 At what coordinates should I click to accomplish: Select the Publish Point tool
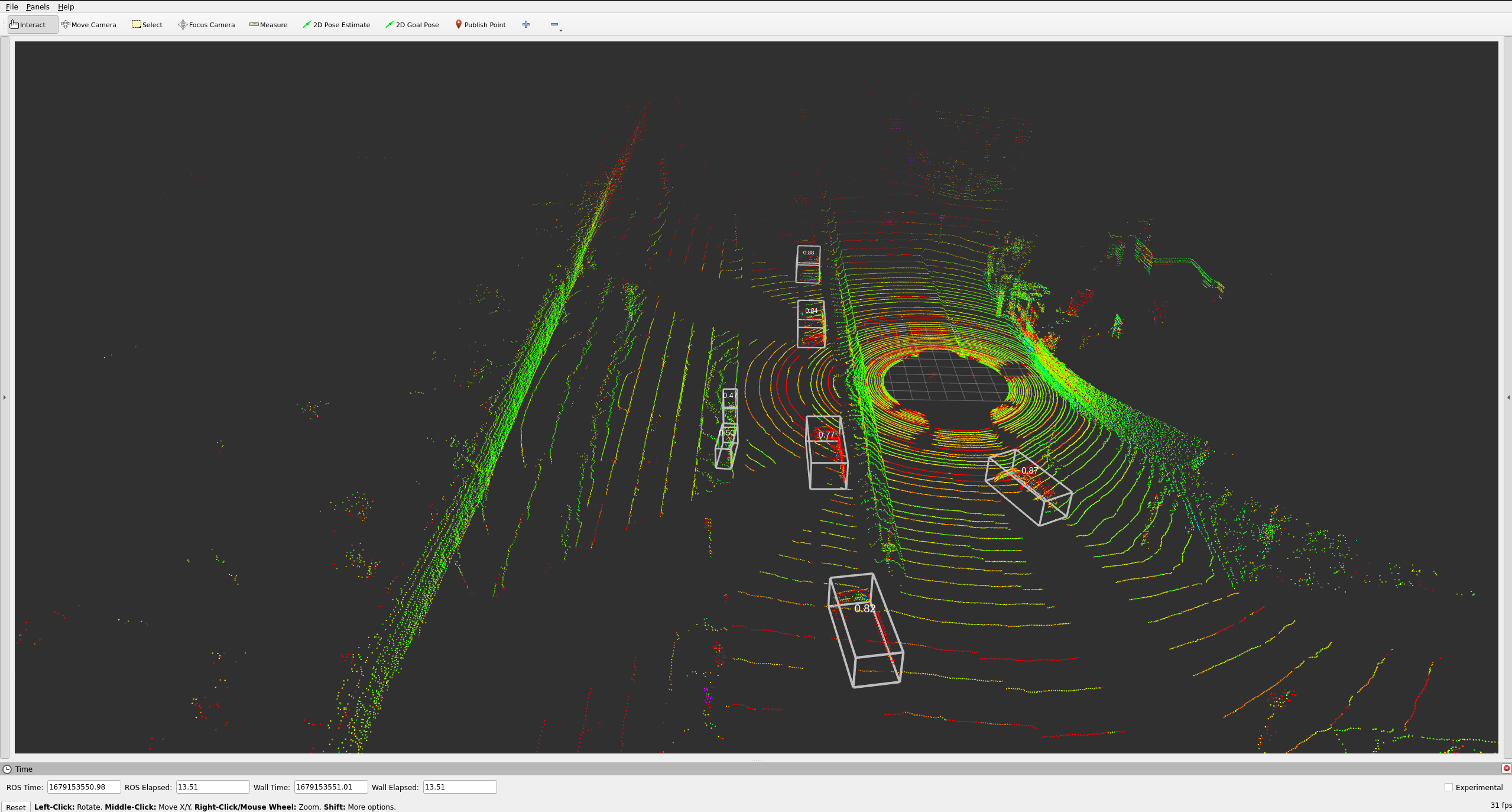tap(480, 25)
